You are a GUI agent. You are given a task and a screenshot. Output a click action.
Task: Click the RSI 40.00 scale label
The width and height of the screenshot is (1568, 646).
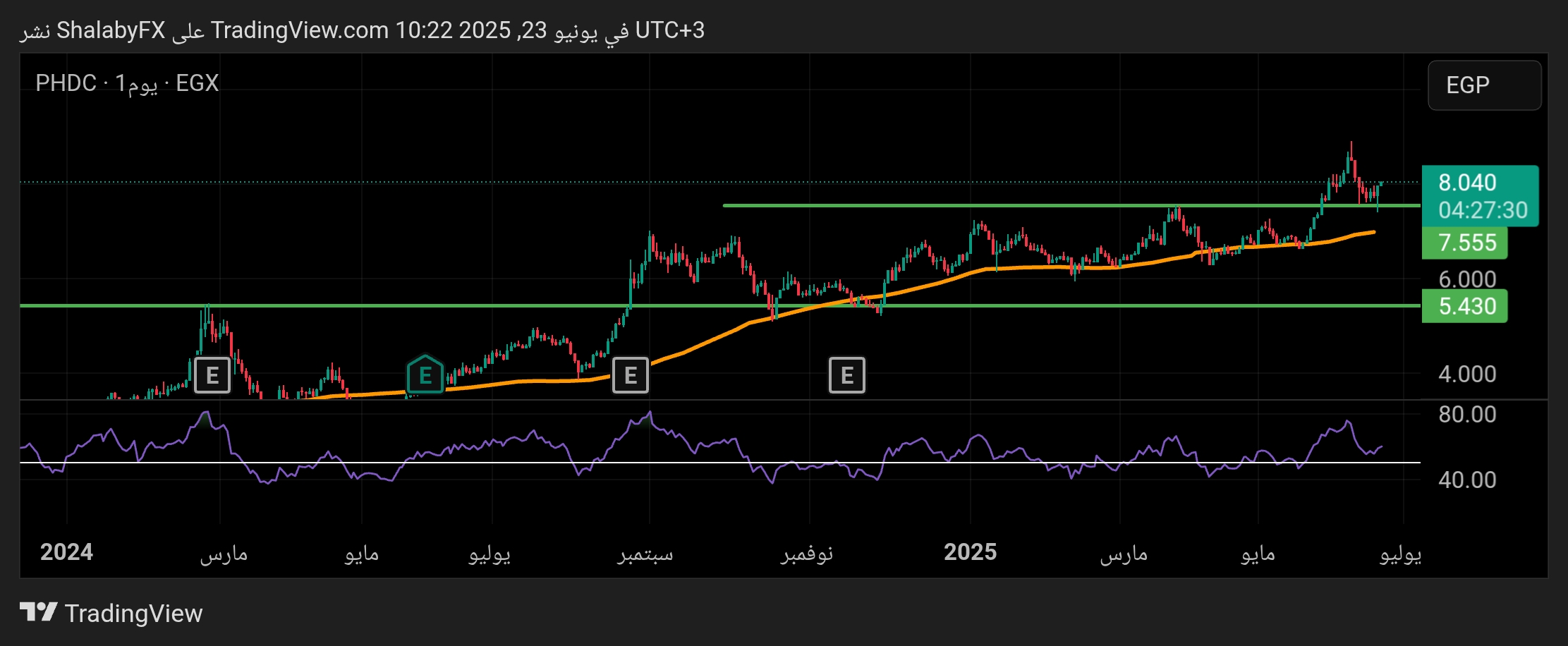coord(1467,480)
